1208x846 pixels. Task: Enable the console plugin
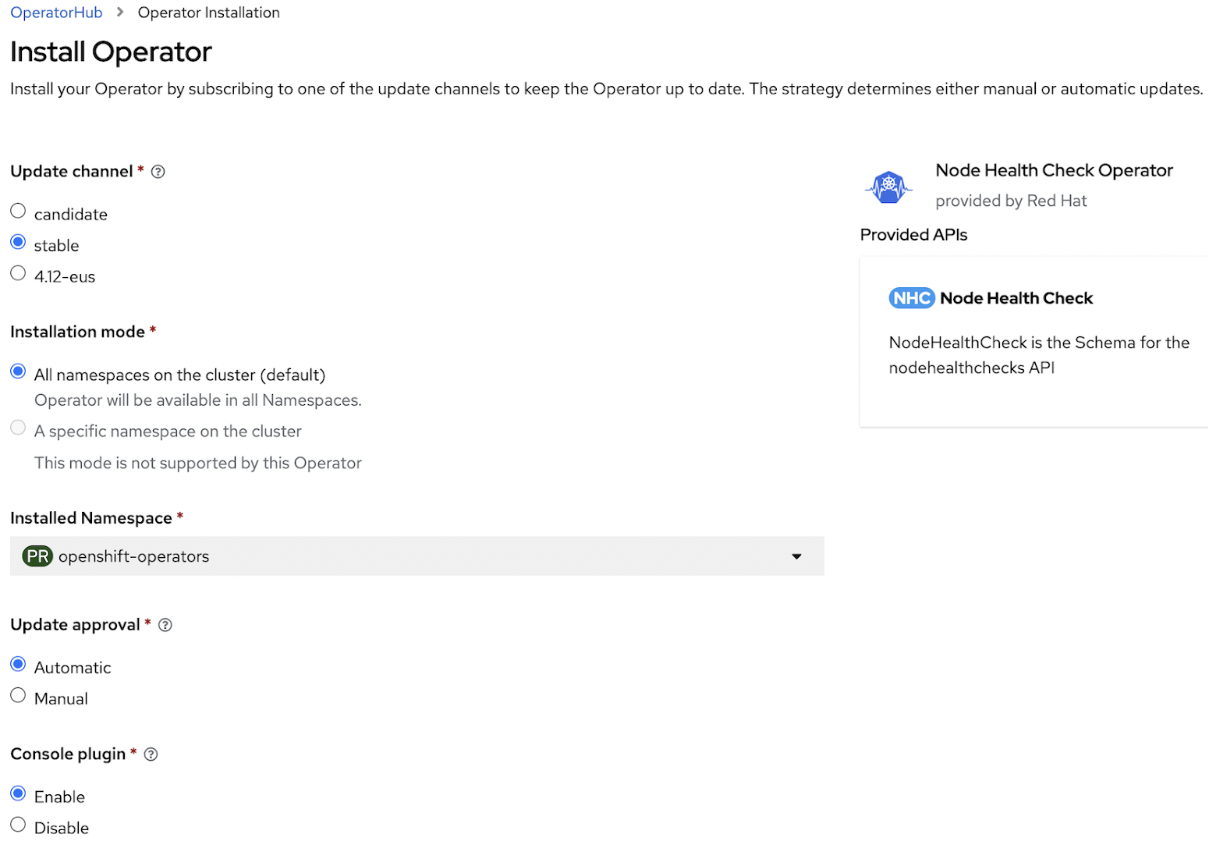coord(18,794)
